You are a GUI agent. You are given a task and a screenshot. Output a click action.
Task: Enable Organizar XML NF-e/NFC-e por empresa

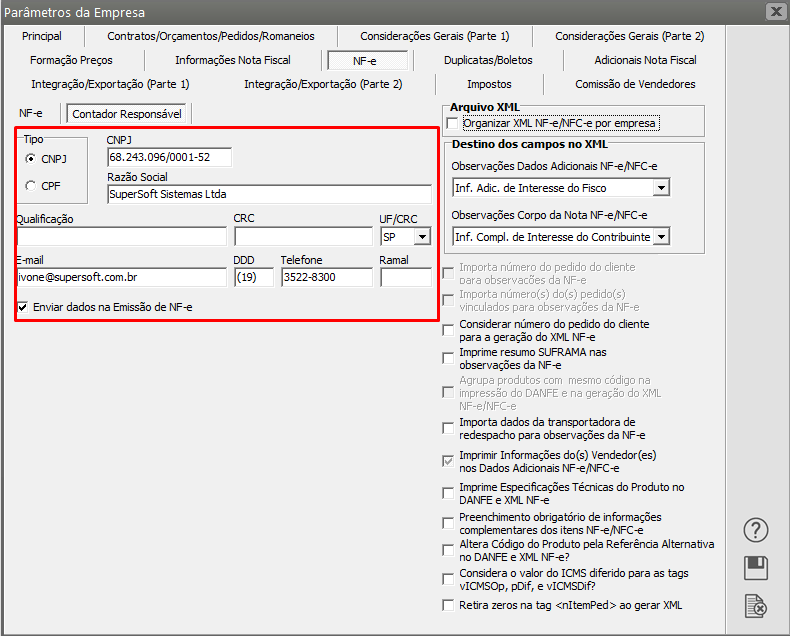point(452,124)
